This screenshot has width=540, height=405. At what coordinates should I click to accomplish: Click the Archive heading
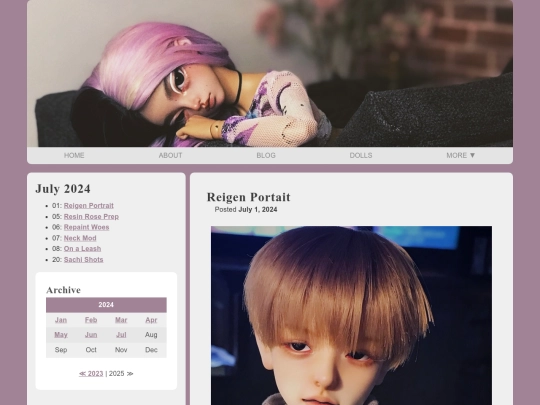(x=63, y=290)
